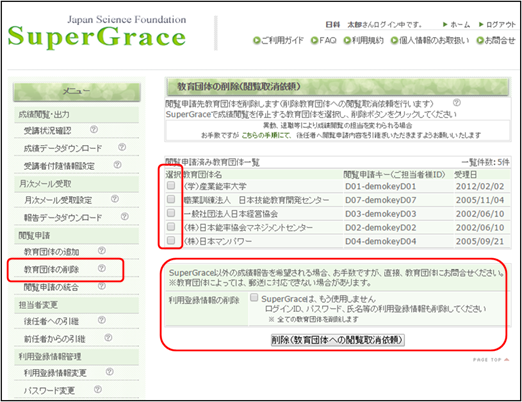Open the FAQ link in header

pyautogui.click(x=324, y=40)
